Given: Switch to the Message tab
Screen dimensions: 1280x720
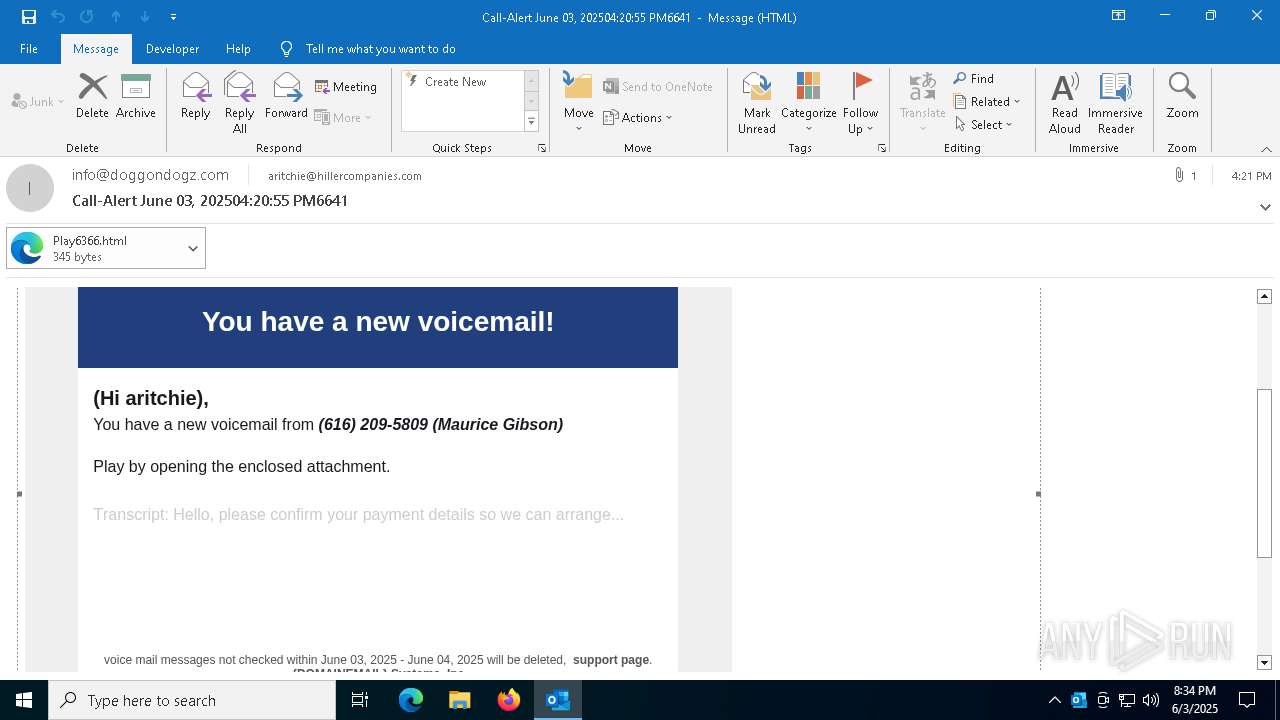Looking at the screenshot, I should (x=96, y=48).
